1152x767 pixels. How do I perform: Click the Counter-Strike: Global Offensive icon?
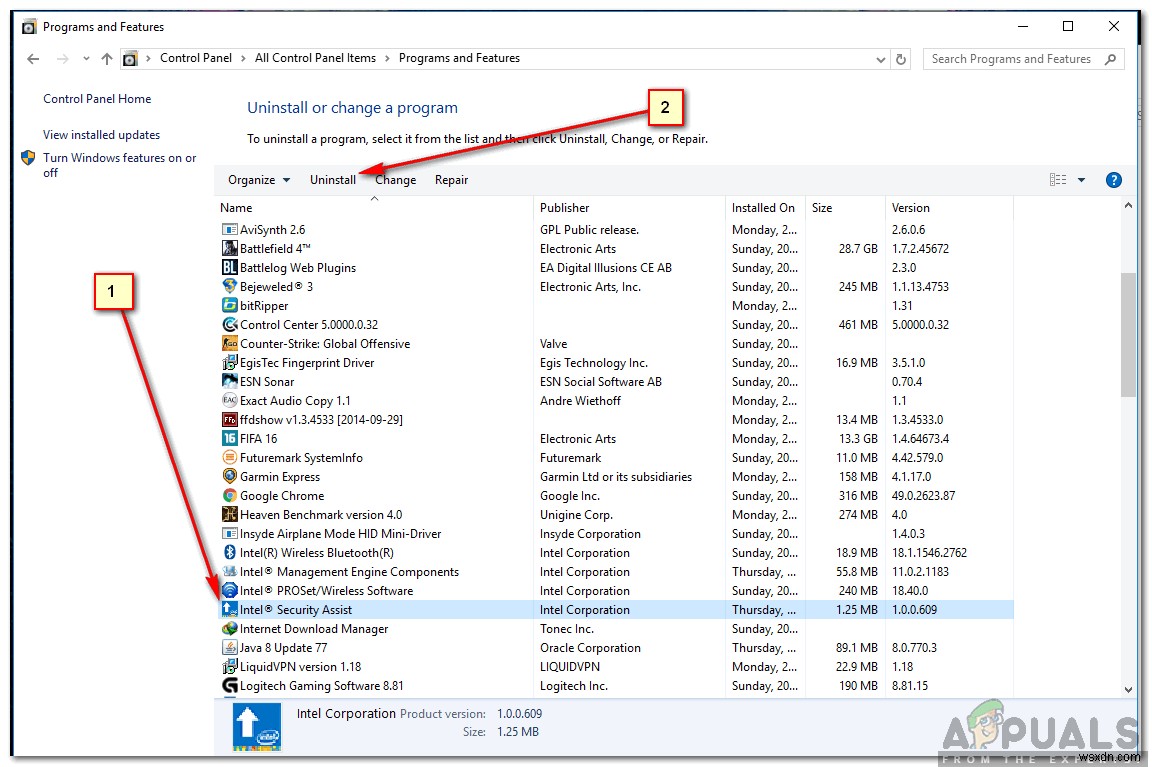pyautogui.click(x=230, y=343)
